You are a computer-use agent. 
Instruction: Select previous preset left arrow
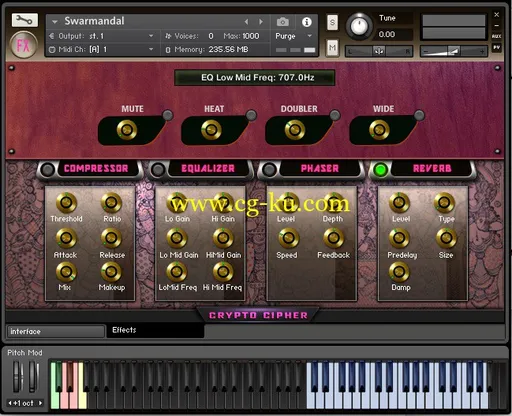pyautogui.click(x=246, y=22)
